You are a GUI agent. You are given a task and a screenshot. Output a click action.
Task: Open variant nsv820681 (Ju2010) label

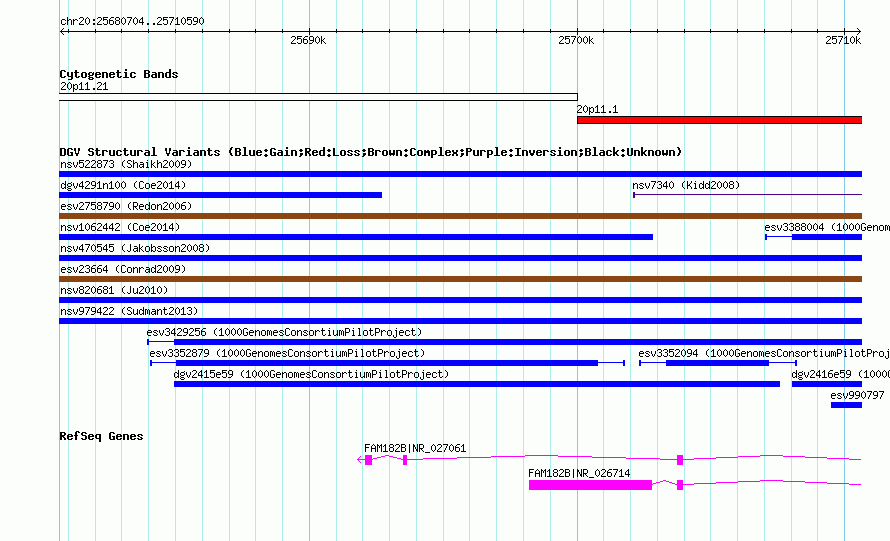click(114, 290)
